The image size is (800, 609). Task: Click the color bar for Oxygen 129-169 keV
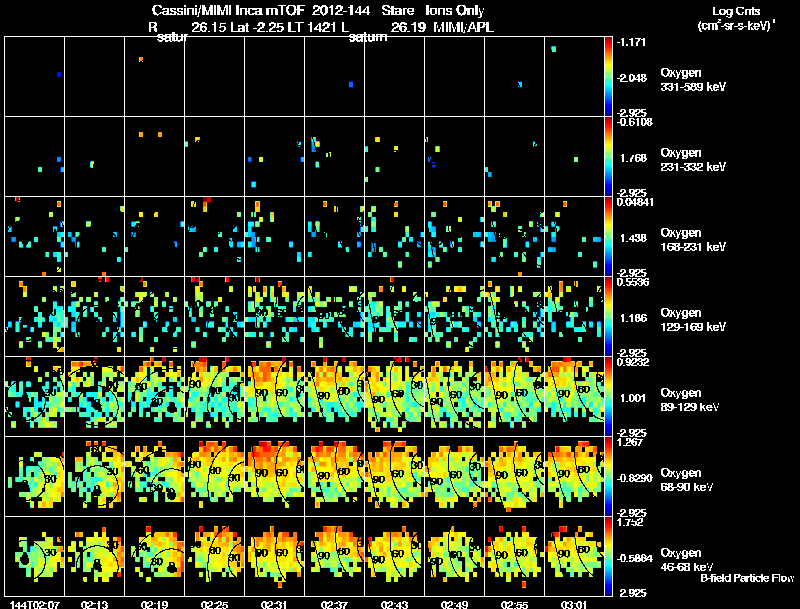point(608,316)
